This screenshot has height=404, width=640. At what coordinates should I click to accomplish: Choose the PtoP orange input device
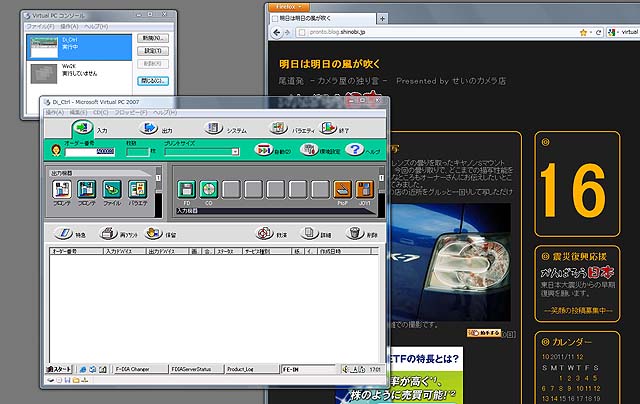(x=342, y=190)
